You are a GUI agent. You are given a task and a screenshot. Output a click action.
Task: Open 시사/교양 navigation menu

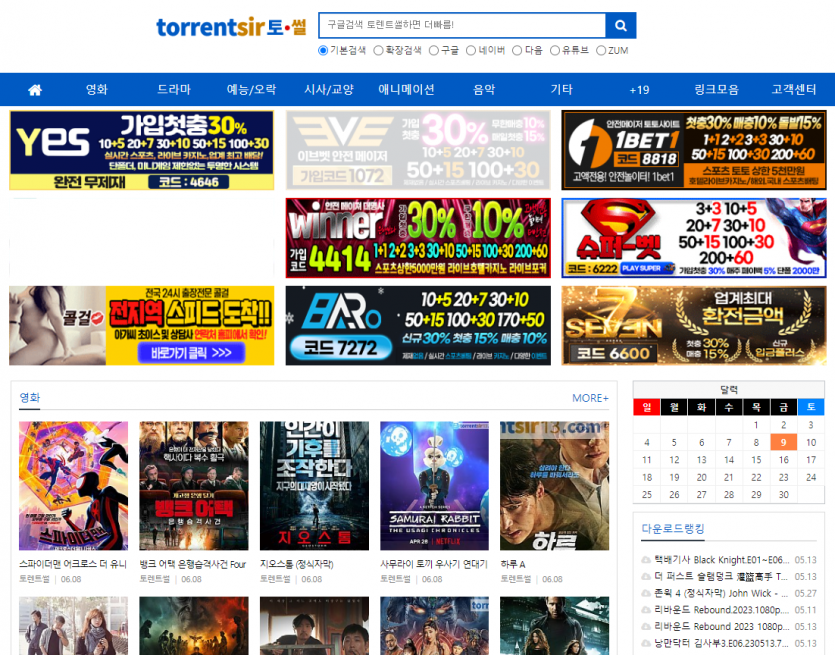(329, 89)
